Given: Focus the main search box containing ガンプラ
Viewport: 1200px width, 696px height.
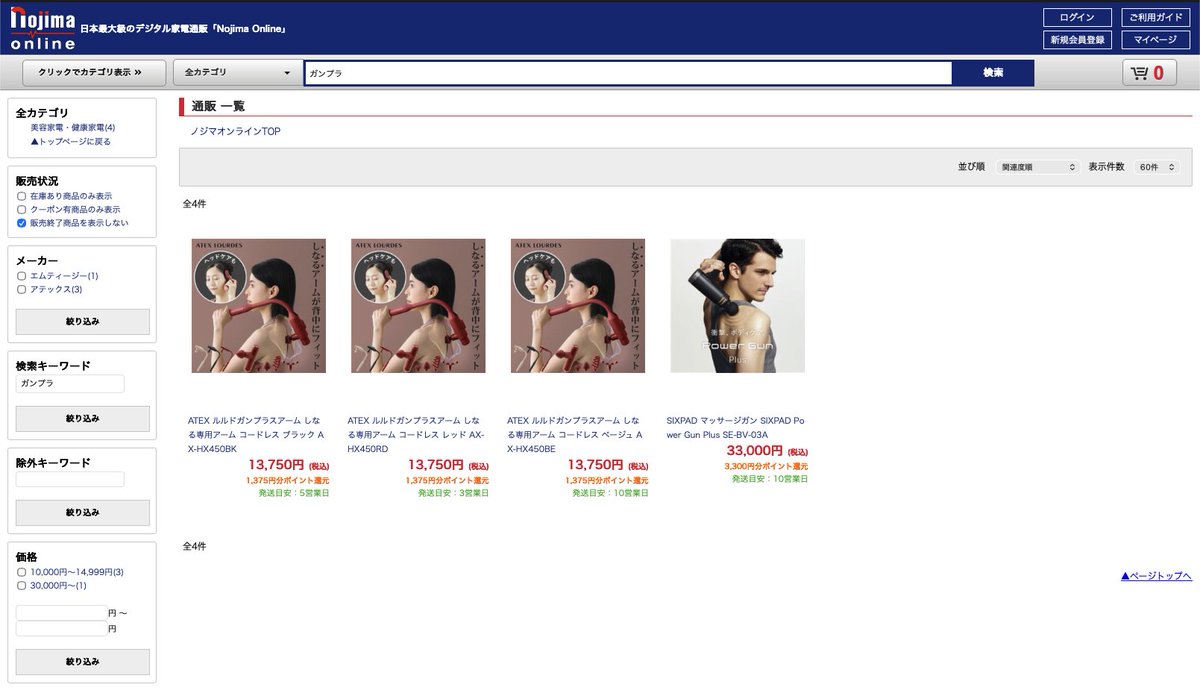Looking at the screenshot, I should point(628,73).
